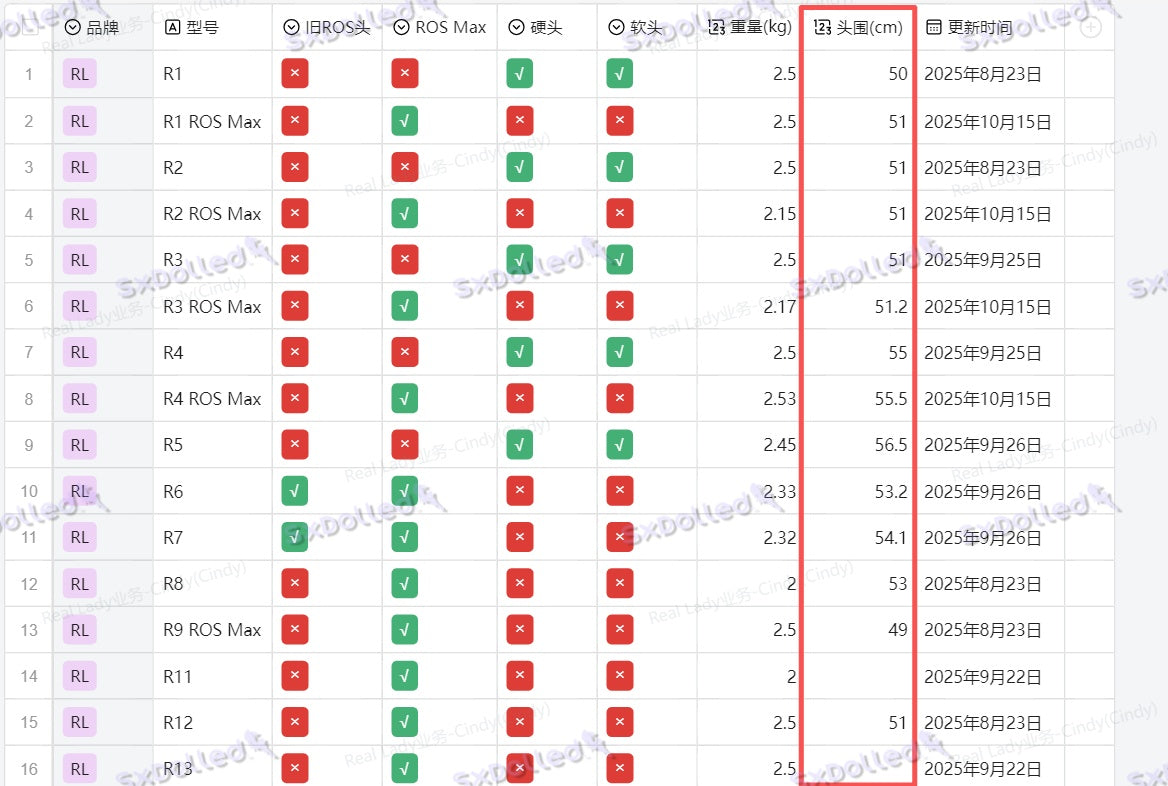
Task: Click the green √ tag in R7's 旧ROS头 cell
Action: (x=294, y=537)
